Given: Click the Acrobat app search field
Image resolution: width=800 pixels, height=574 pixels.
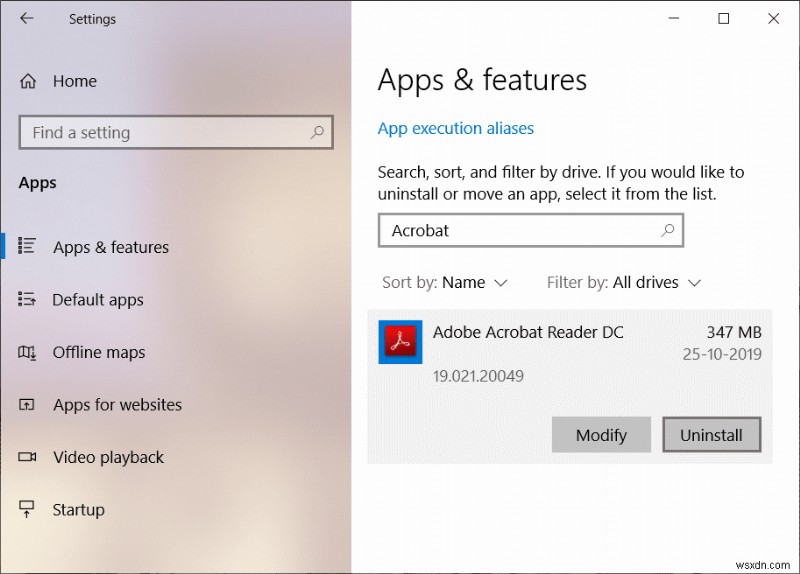Looking at the screenshot, I should point(531,231).
